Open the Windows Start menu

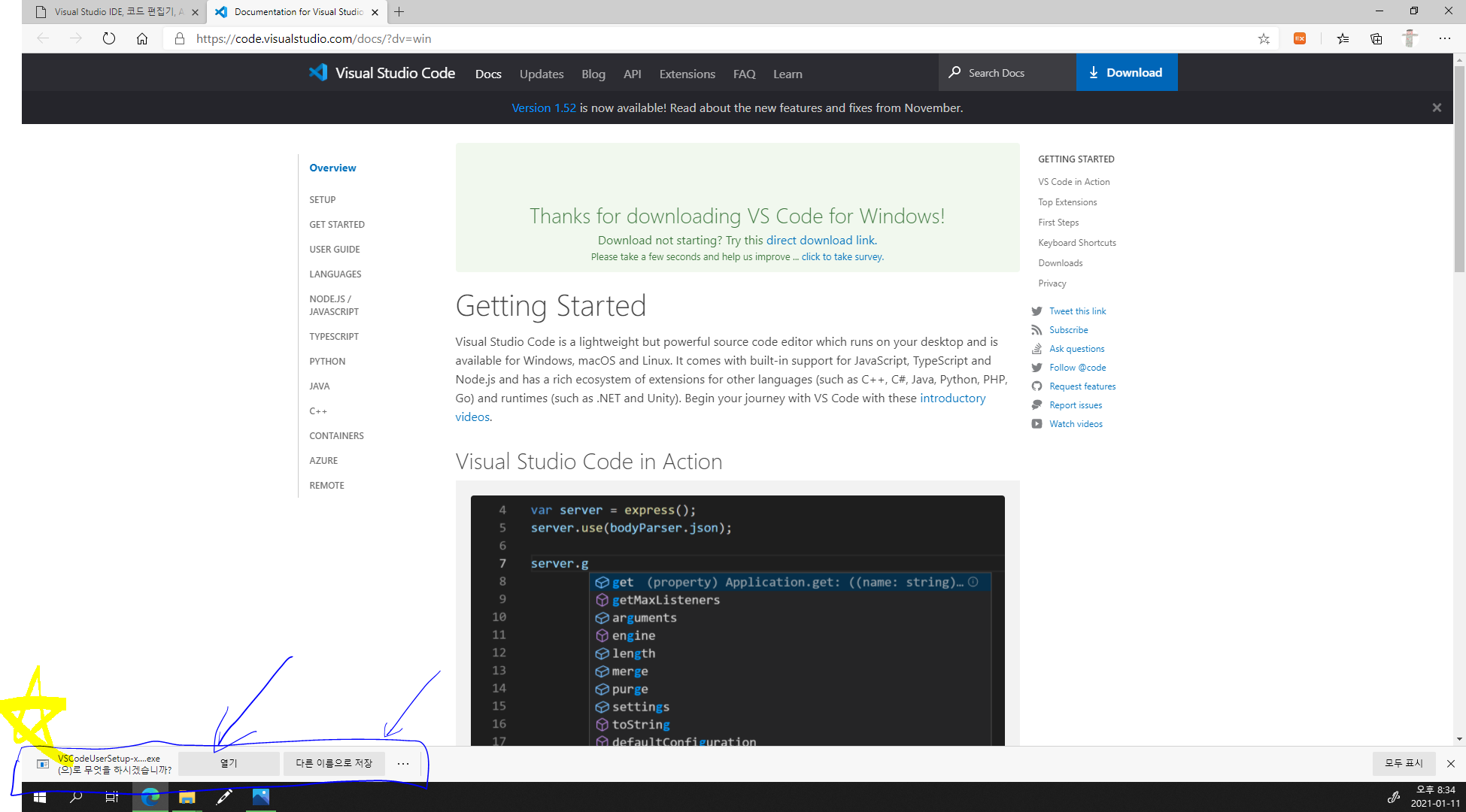(x=40, y=797)
